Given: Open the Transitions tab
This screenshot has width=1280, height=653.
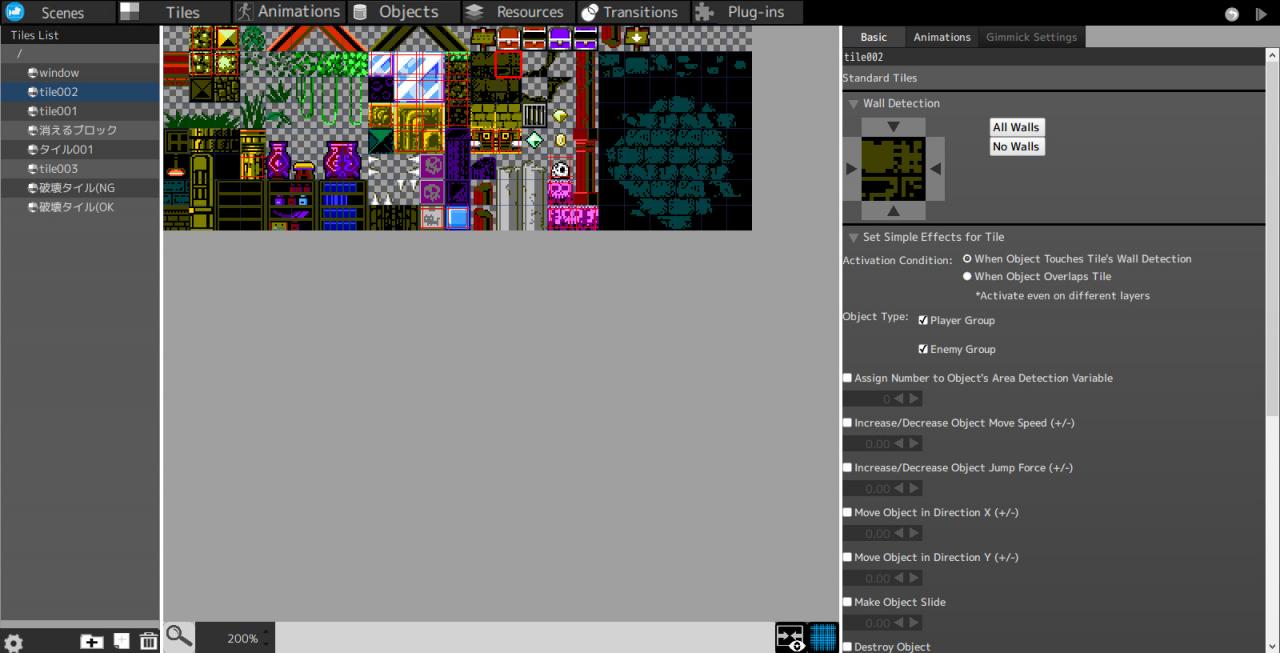Looking at the screenshot, I should (x=632, y=12).
